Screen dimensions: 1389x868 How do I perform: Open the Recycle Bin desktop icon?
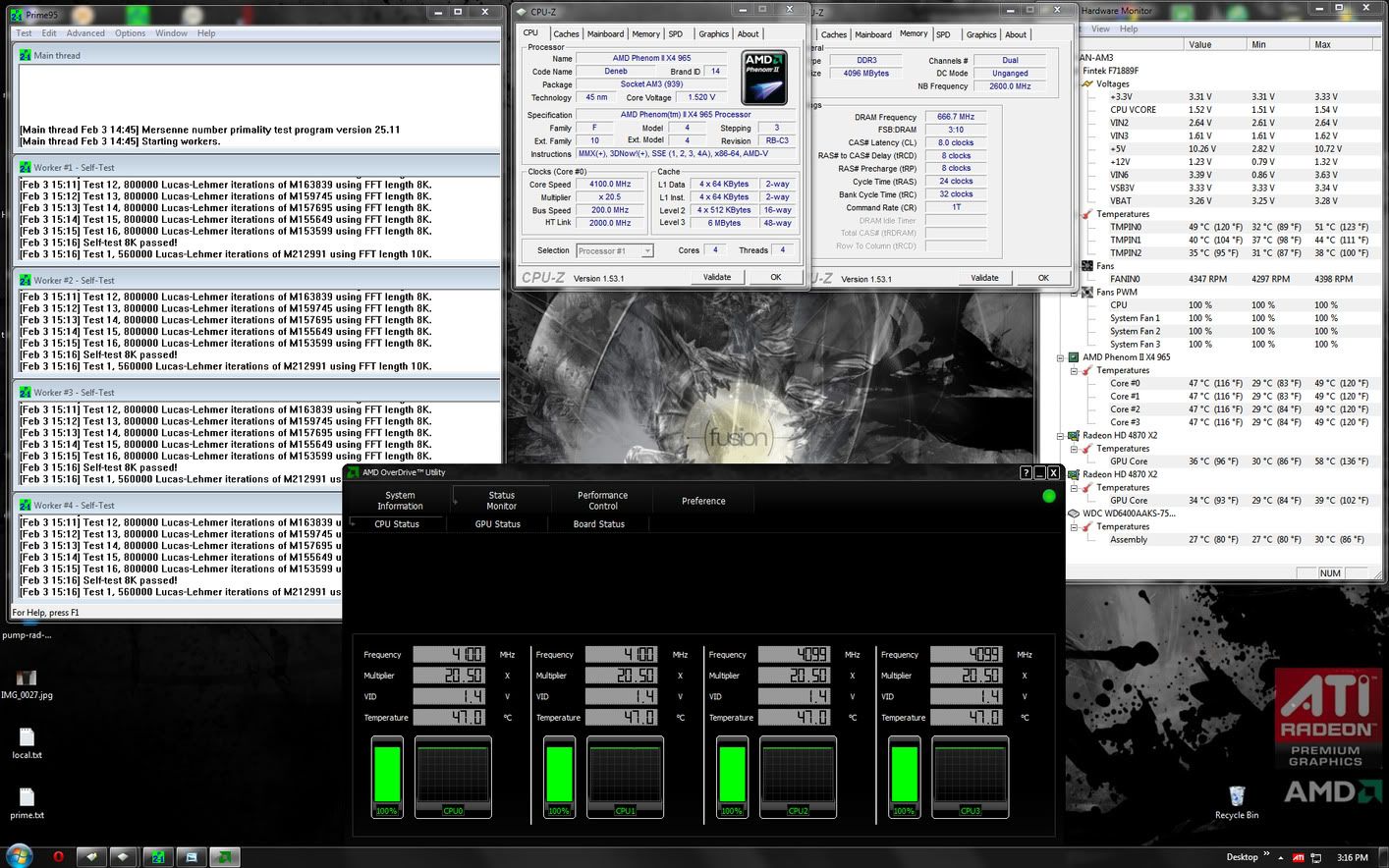tap(1236, 796)
